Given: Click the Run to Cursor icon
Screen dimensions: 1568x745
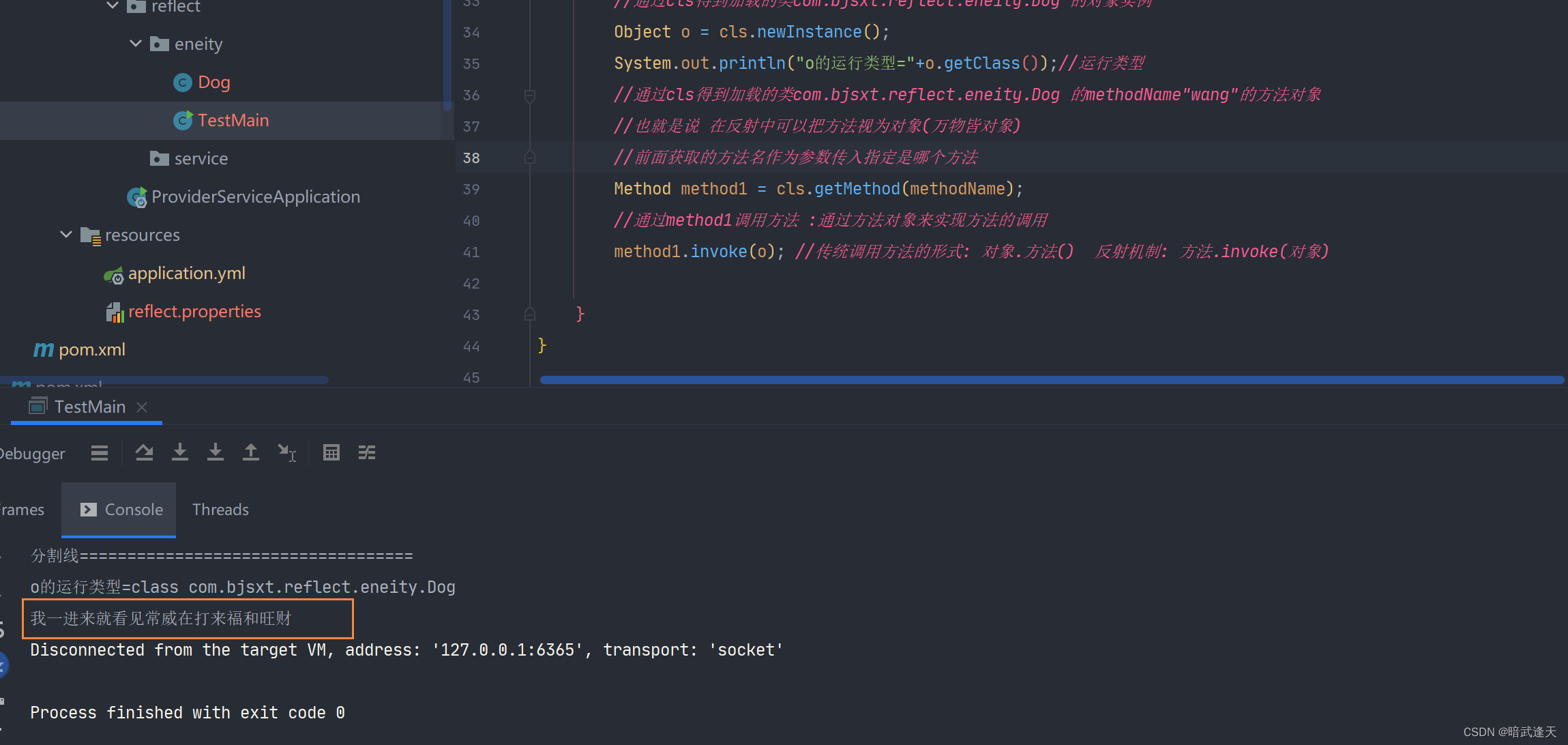Looking at the screenshot, I should pyautogui.click(x=286, y=452).
